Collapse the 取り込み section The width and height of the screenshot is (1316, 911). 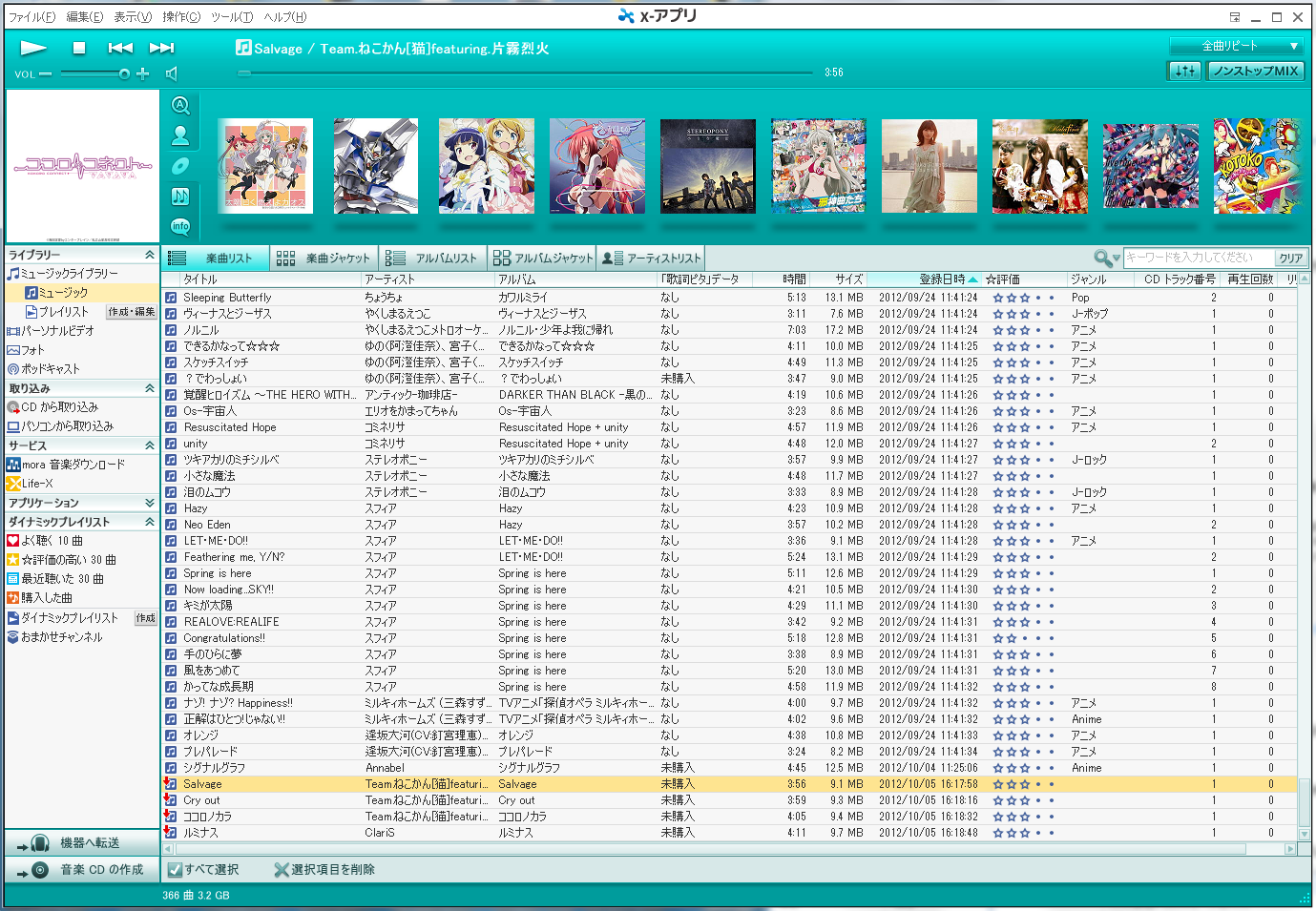[x=150, y=388]
